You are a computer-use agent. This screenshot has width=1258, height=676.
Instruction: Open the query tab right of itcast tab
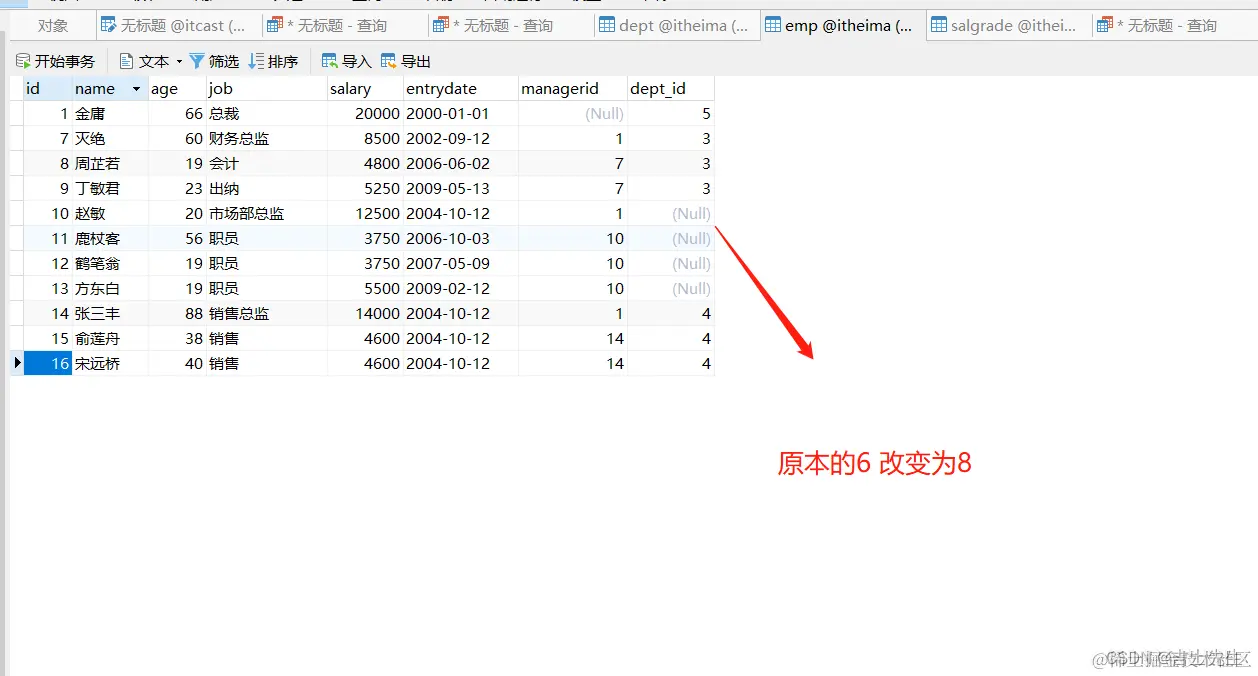pyautogui.click(x=344, y=26)
